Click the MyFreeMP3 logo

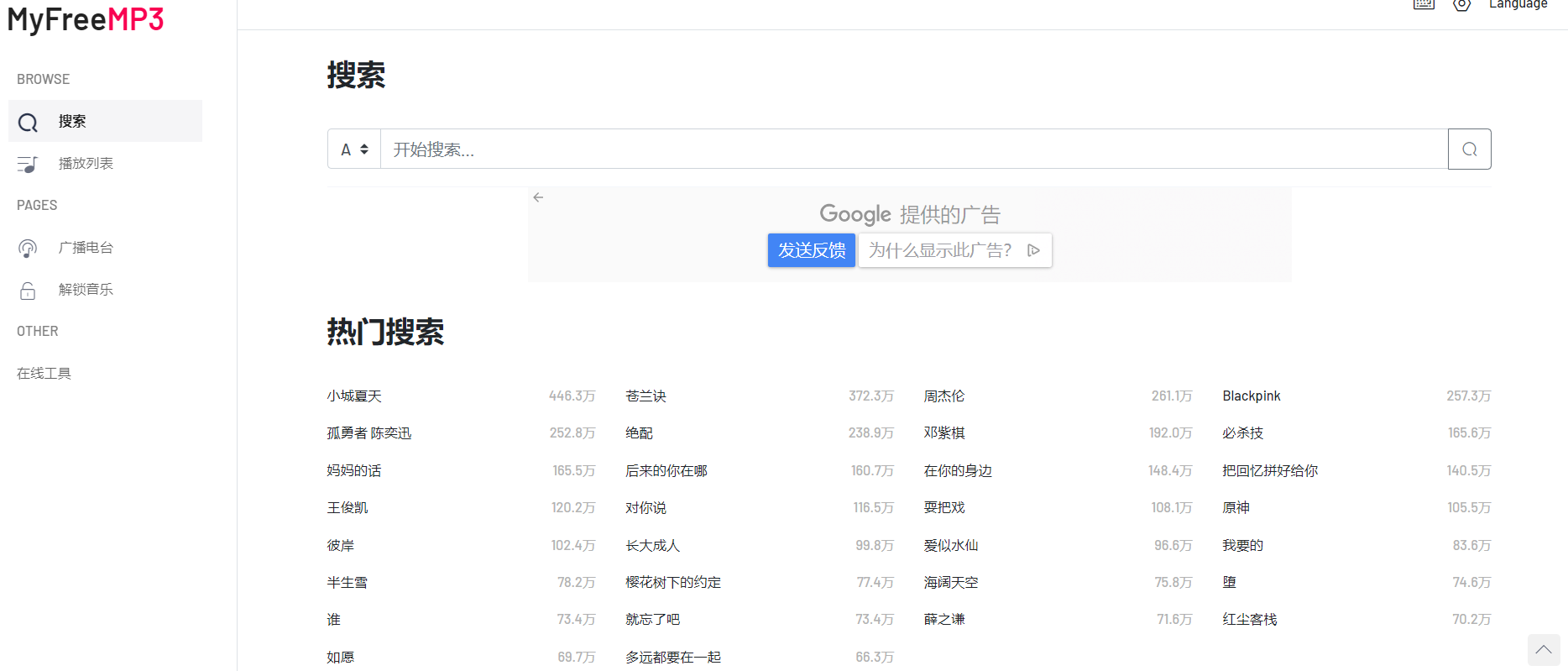click(86, 18)
